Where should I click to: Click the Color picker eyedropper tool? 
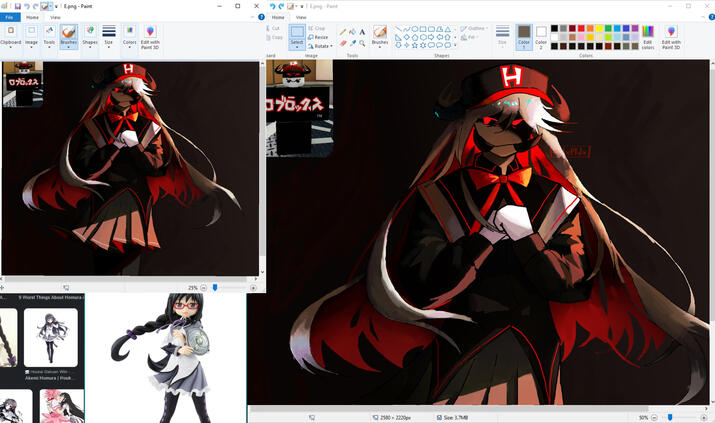[353, 43]
